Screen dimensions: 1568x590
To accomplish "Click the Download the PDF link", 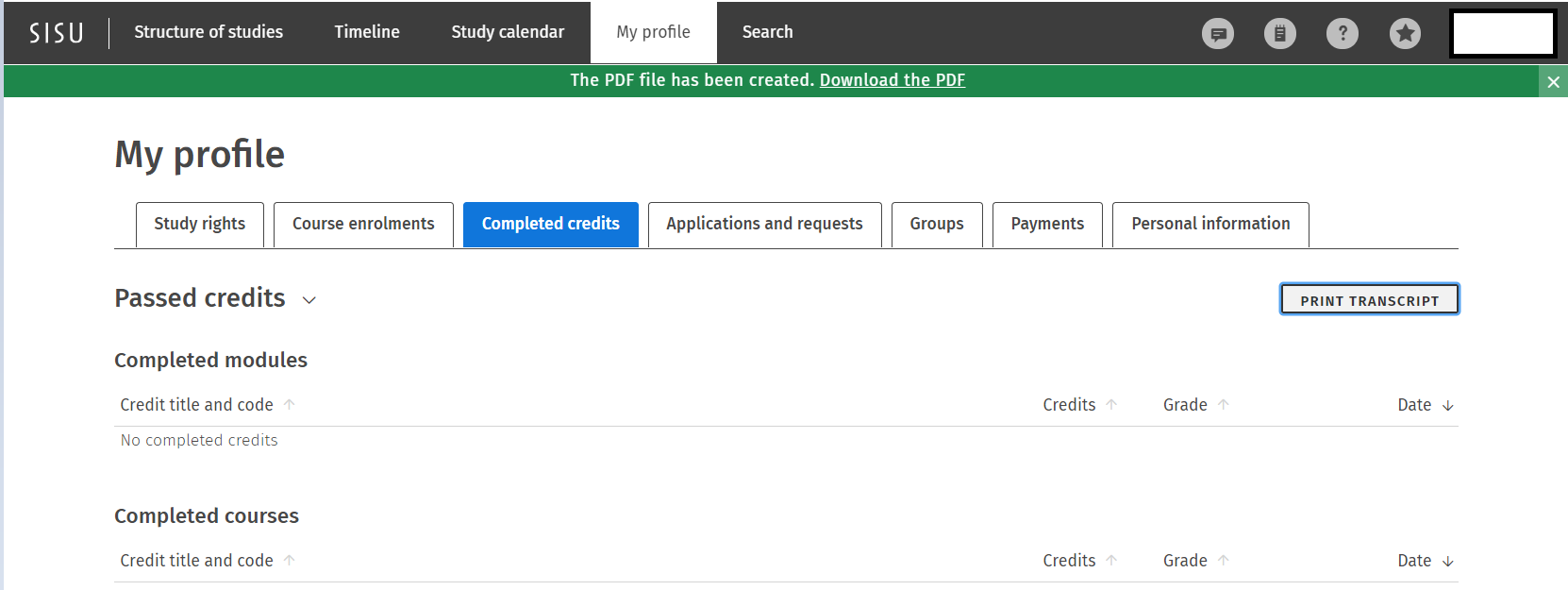I will pos(892,80).
